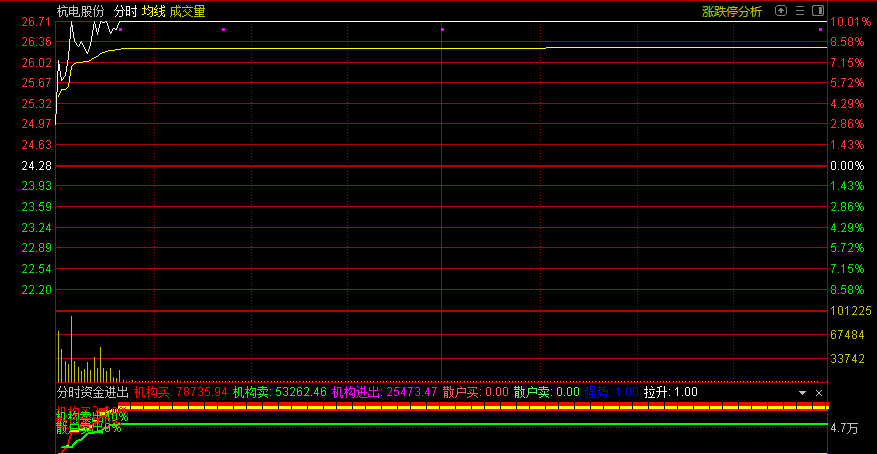
Task: Expand the indicator panel dropdown arrow
Action: tap(800, 393)
